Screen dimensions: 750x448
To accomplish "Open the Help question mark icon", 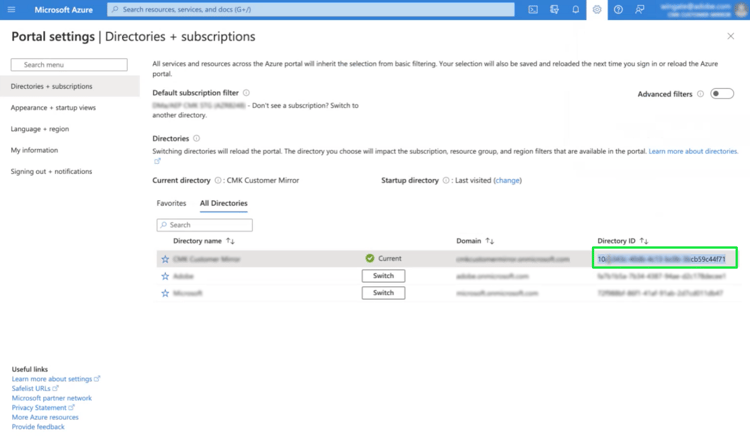I will click(618, 10).
